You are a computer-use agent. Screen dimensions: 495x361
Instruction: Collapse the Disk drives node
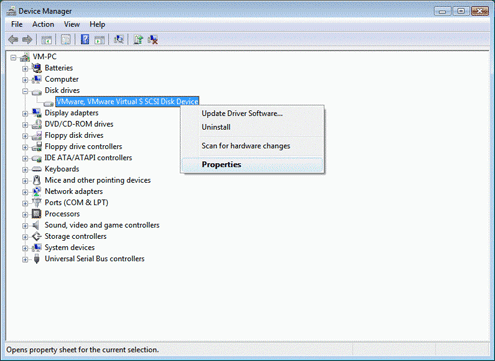(x=25, y=91)
